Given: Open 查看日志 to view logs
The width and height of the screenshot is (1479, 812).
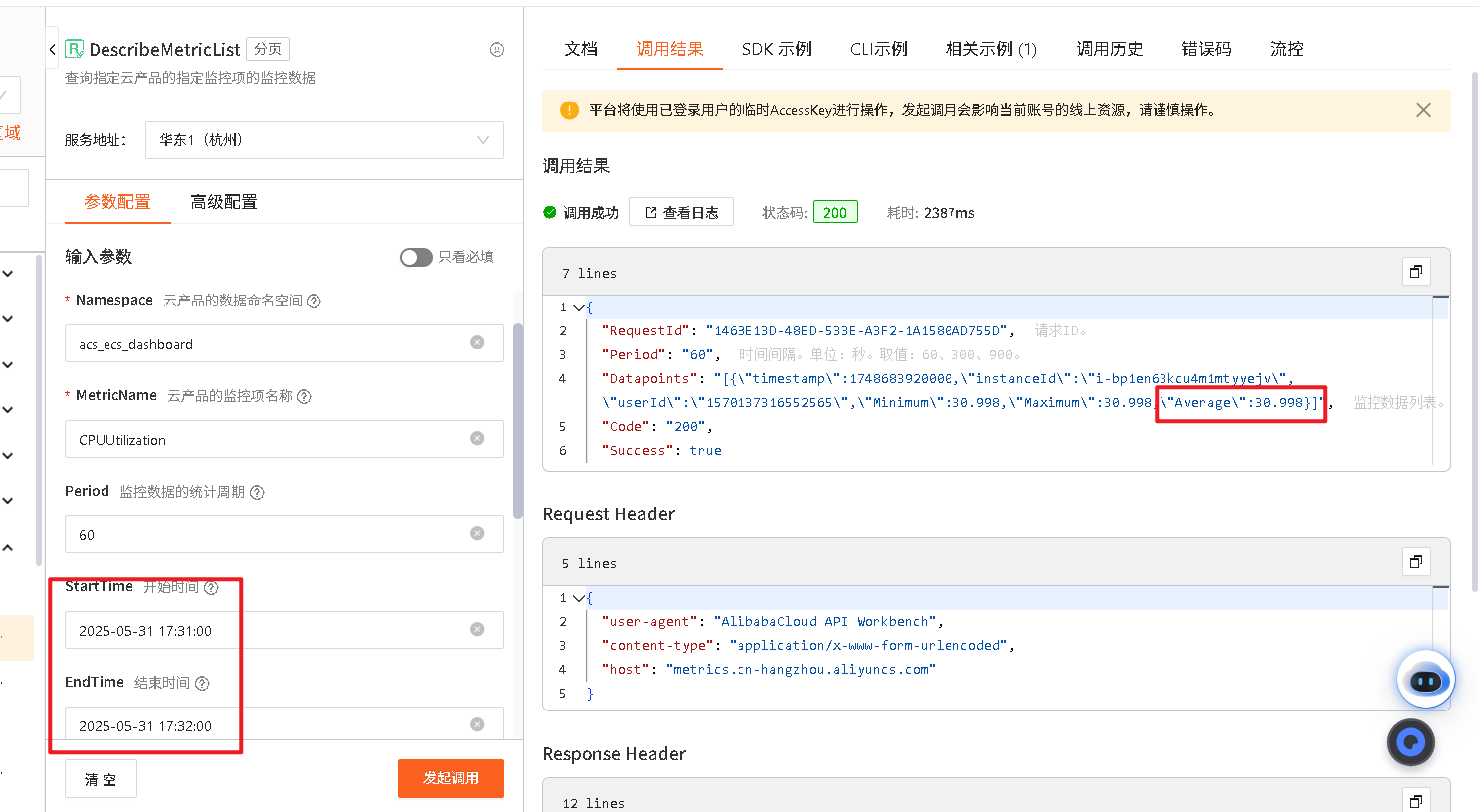Looking at the screenshot, I should coord(681,212).
